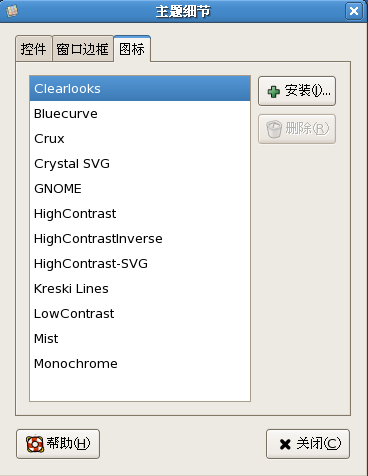Select HighContrastInverse theme row
The image size is (368, 476).
point(140,239)
